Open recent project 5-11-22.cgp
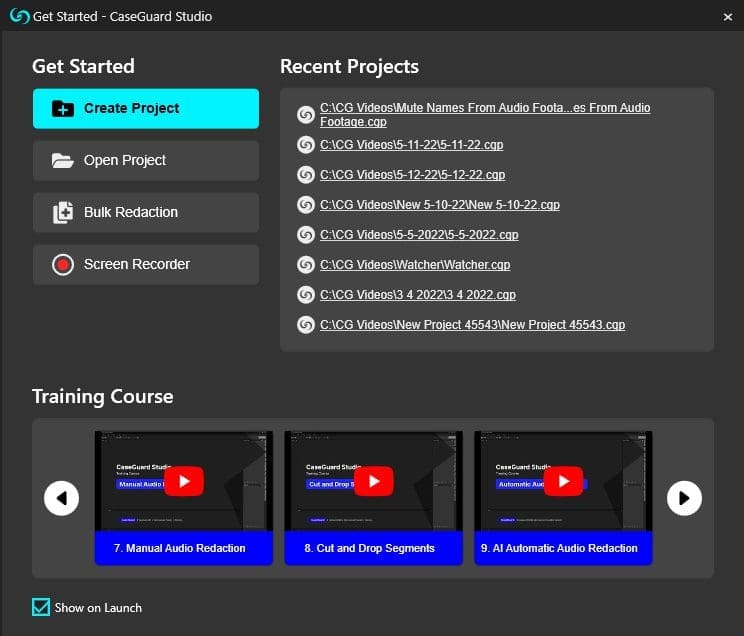The image size is (744, 636). pos(411,145)
